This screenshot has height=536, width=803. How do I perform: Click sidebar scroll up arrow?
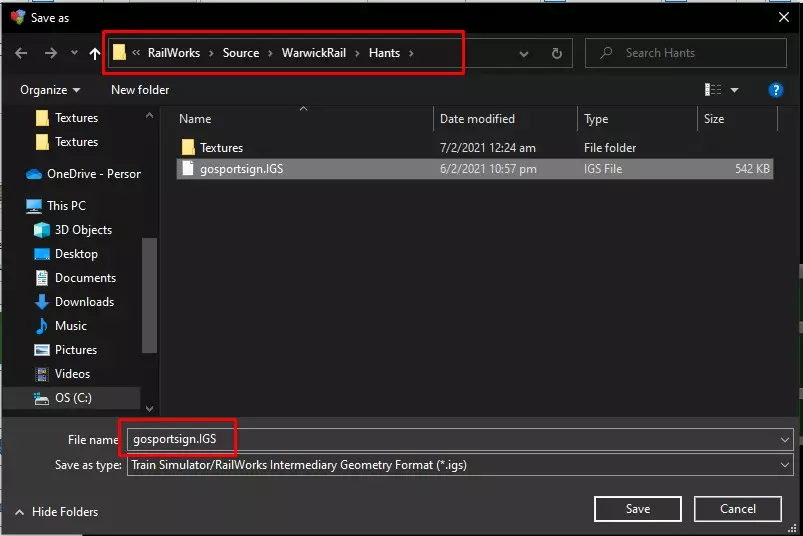click(x=149, y=116)
